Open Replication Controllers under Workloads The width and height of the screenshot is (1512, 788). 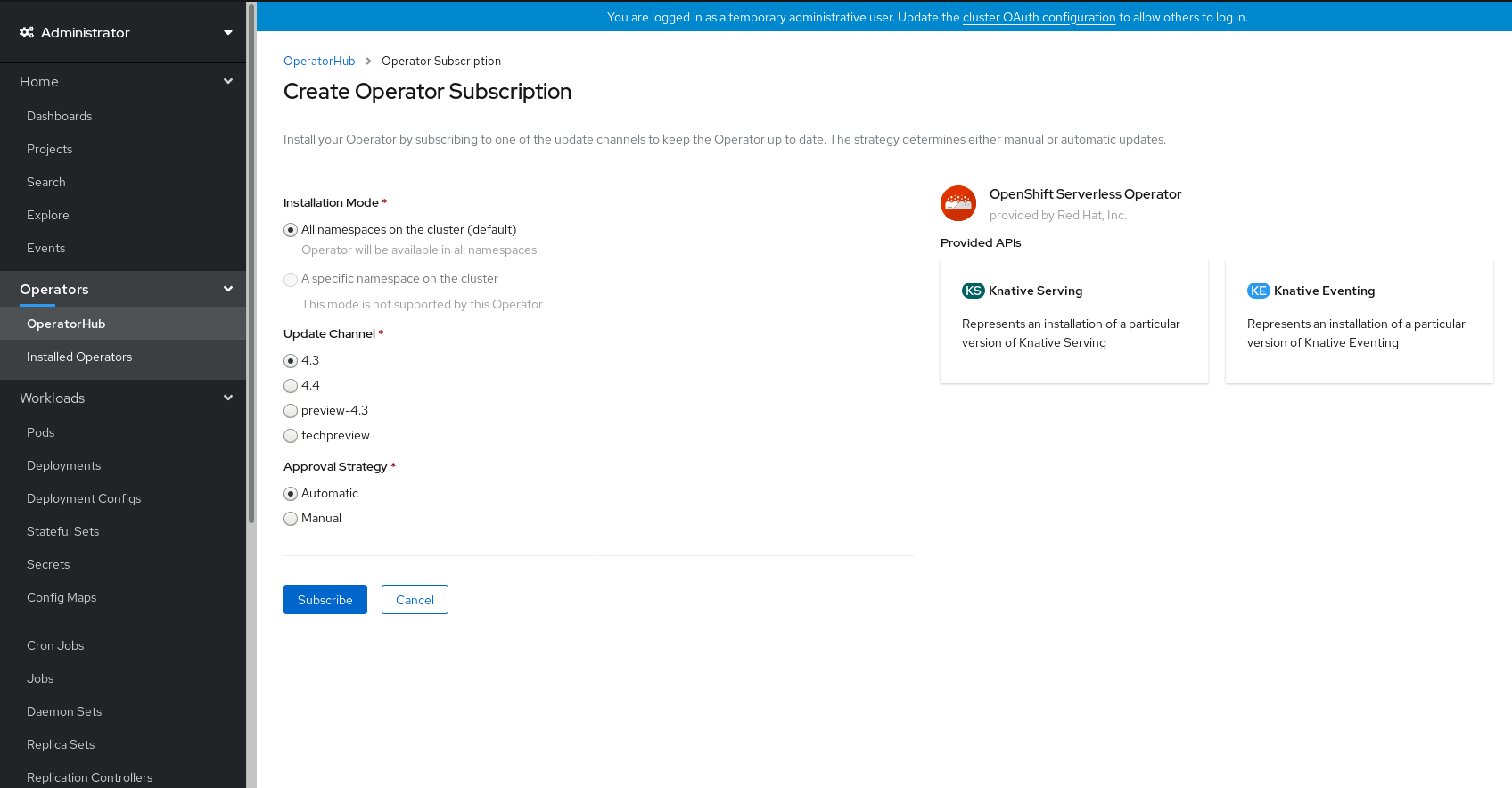(x=89, y=777)
